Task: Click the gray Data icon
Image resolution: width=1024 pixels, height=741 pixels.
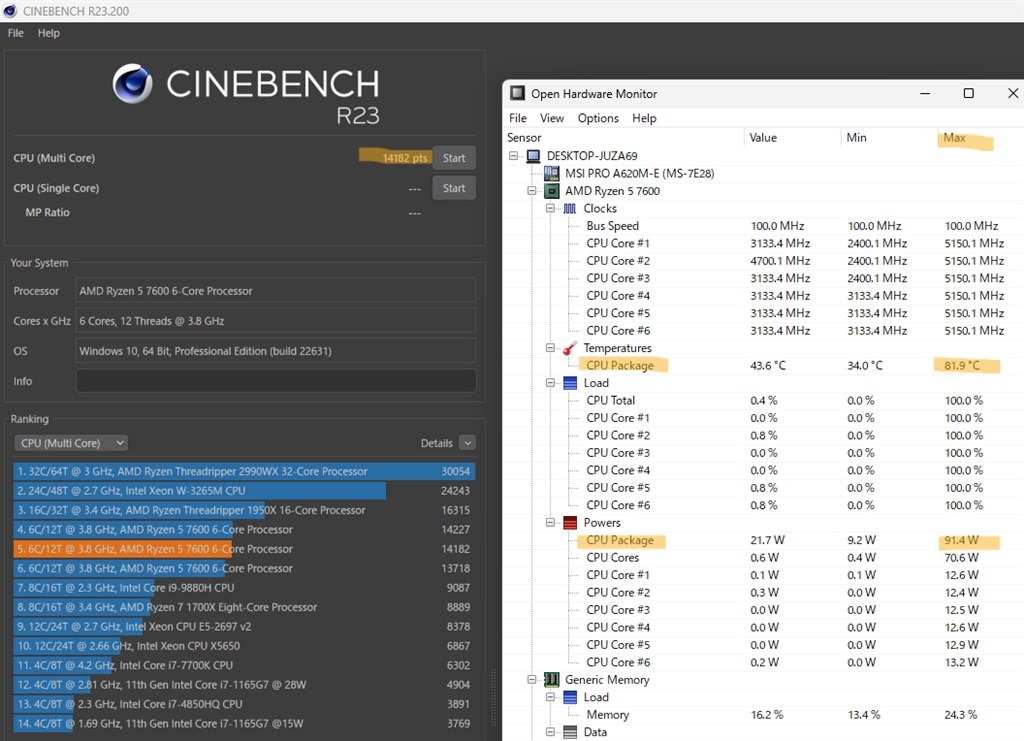Action: pyautogui.click(x=570, y=733)
